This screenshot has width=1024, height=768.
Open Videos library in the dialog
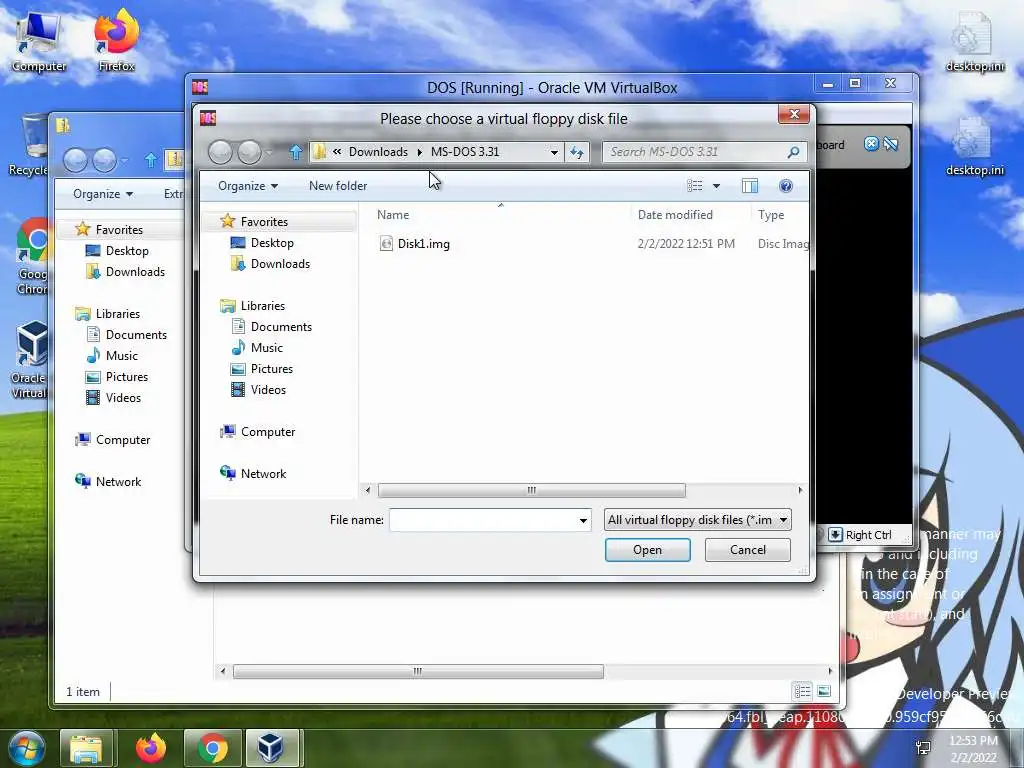(268, 389)
